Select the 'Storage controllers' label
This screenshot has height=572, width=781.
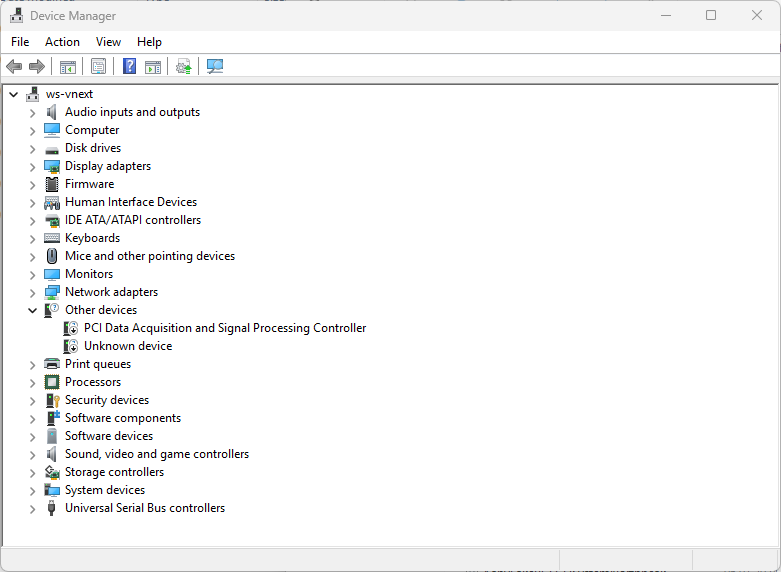(114, 472)
